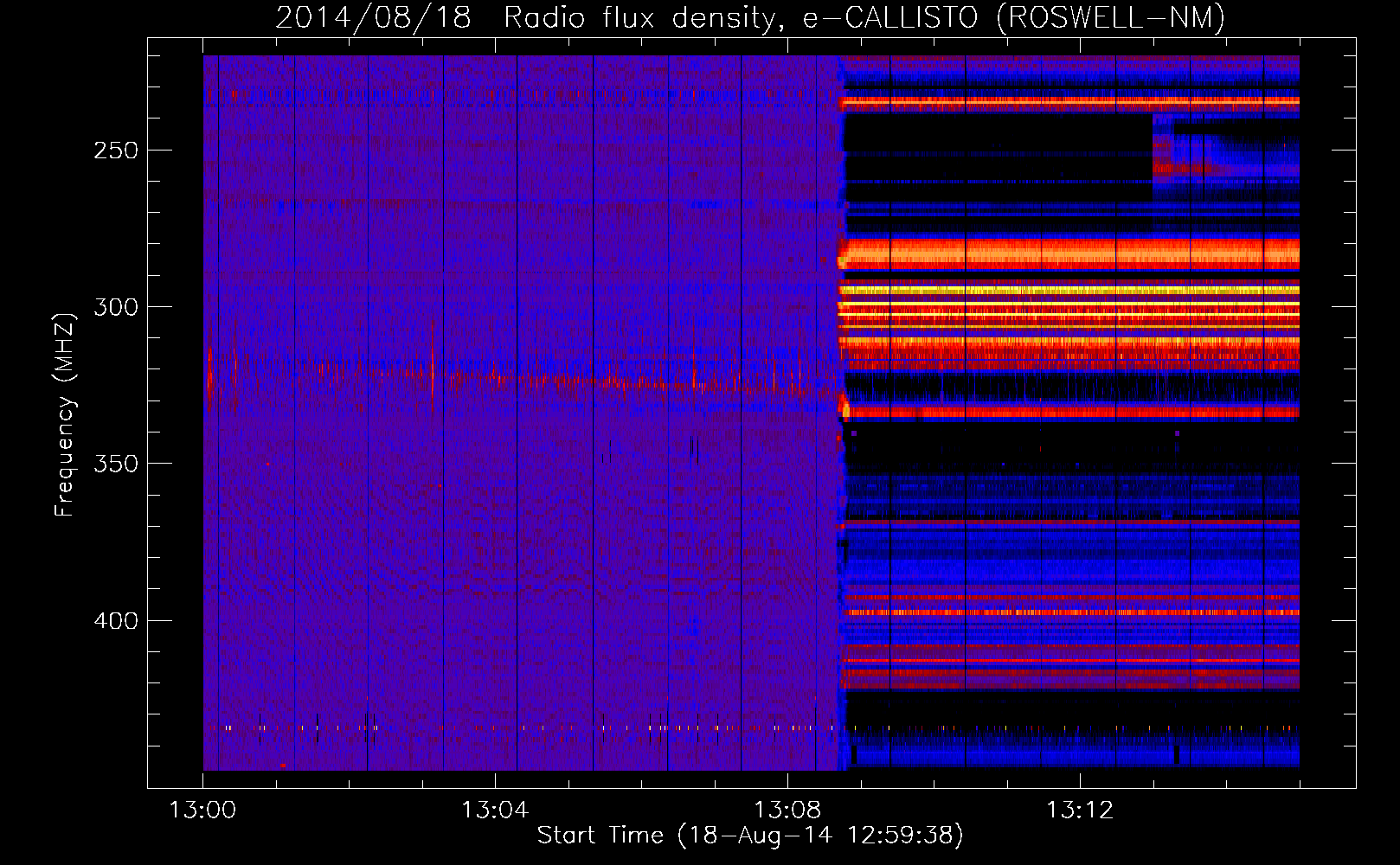The image size is (1400, 865).
Task: Click the 350 frequency axis label
Action: click(116, 464)
